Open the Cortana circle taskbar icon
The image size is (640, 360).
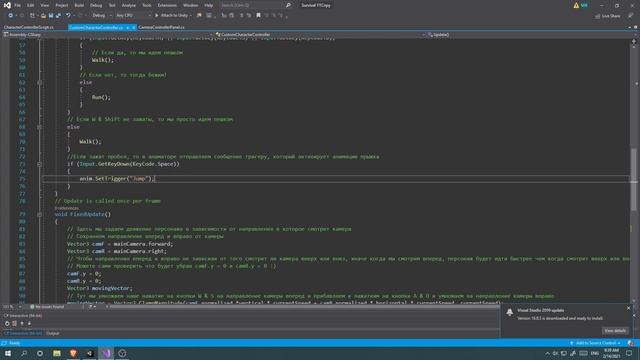pyautogui.click(x=40, y=353)
